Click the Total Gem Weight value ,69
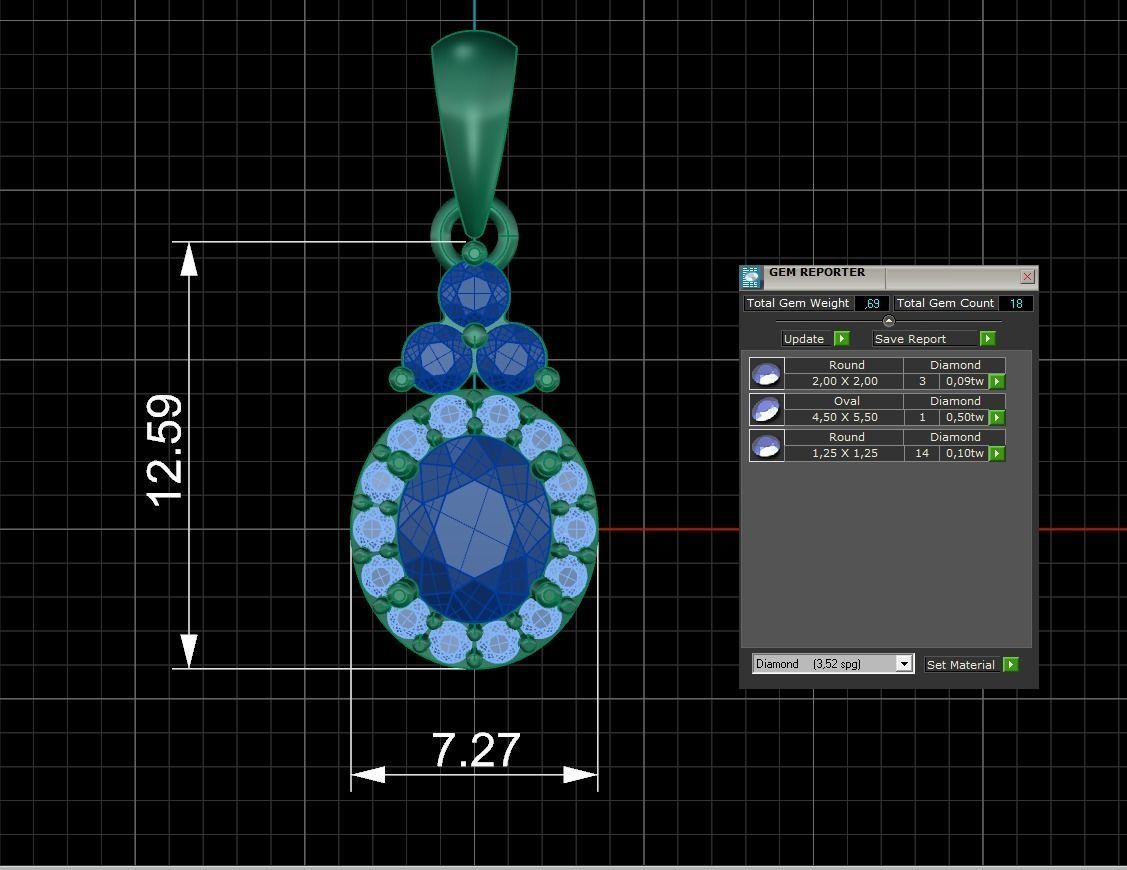Viewport: 1127px width, 870px height. (871, 303)
